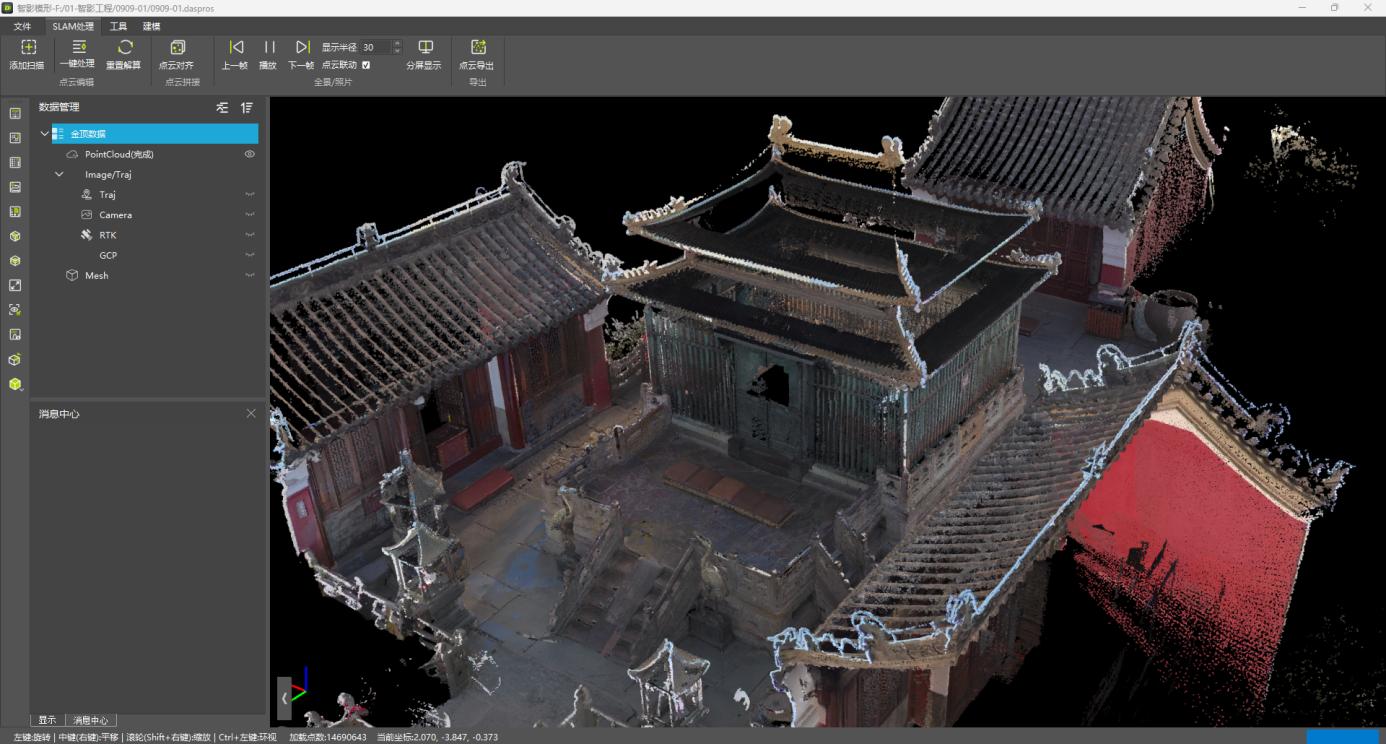Image resolution: width=1386 pixels, height=744 pixels.
Task: Open the 文件 menu
Action: coord(22,26)
